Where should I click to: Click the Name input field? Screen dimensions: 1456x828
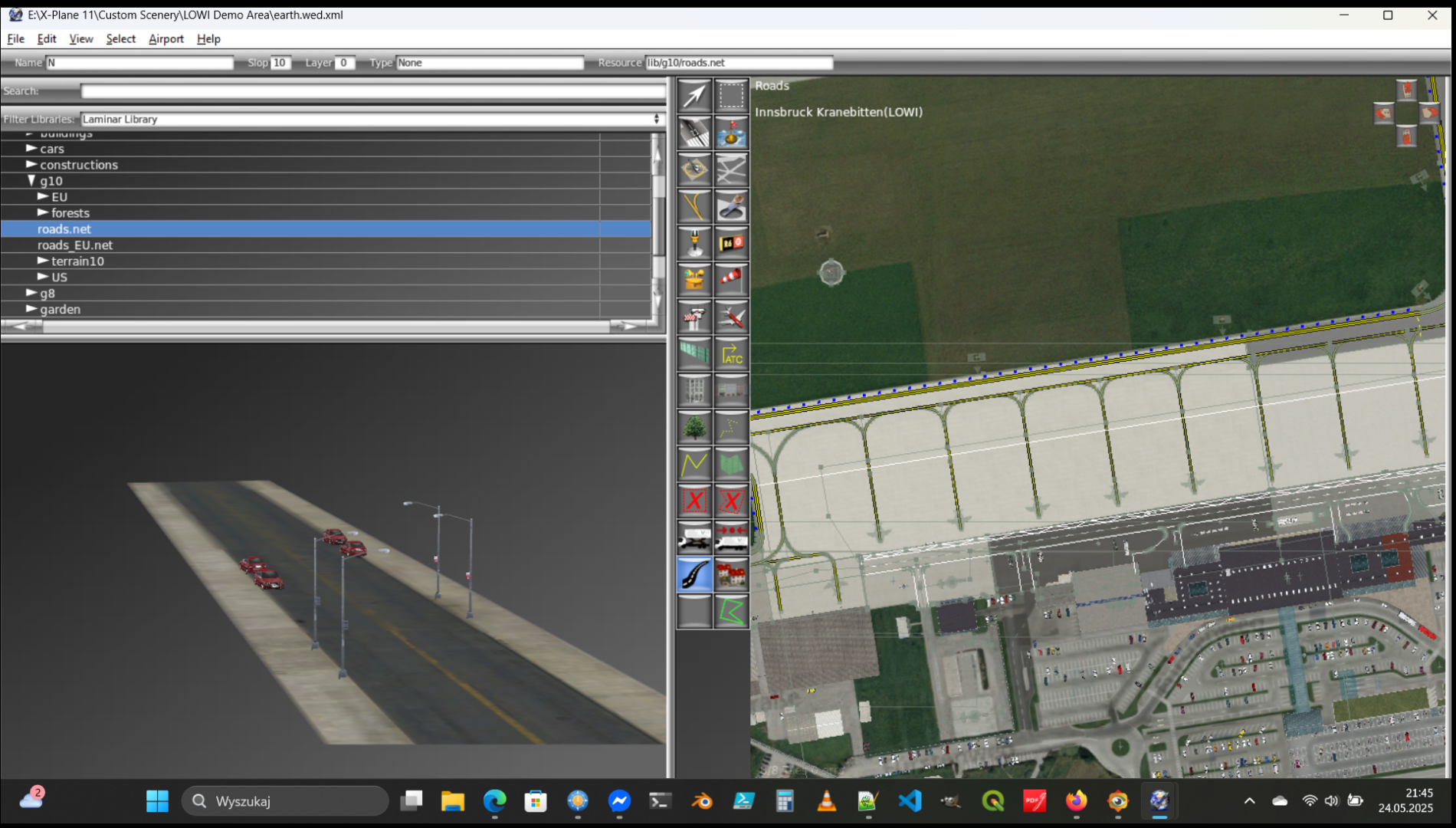click(x=139, y=63)
